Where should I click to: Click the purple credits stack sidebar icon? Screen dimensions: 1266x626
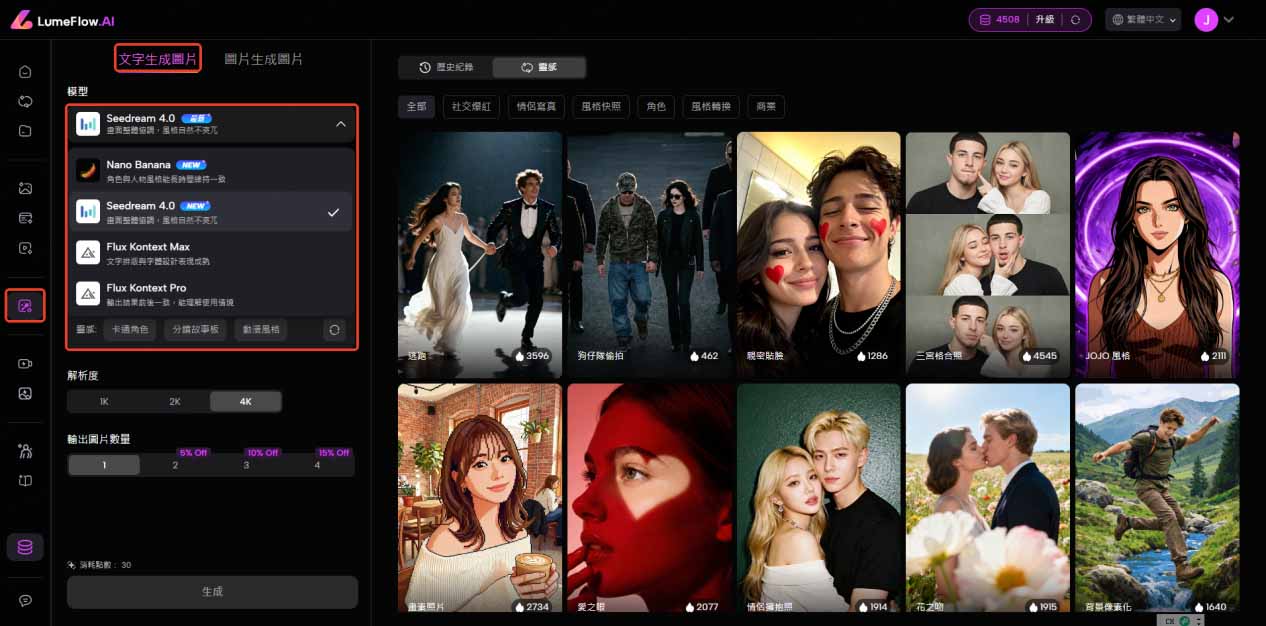[x=25, y=547]
